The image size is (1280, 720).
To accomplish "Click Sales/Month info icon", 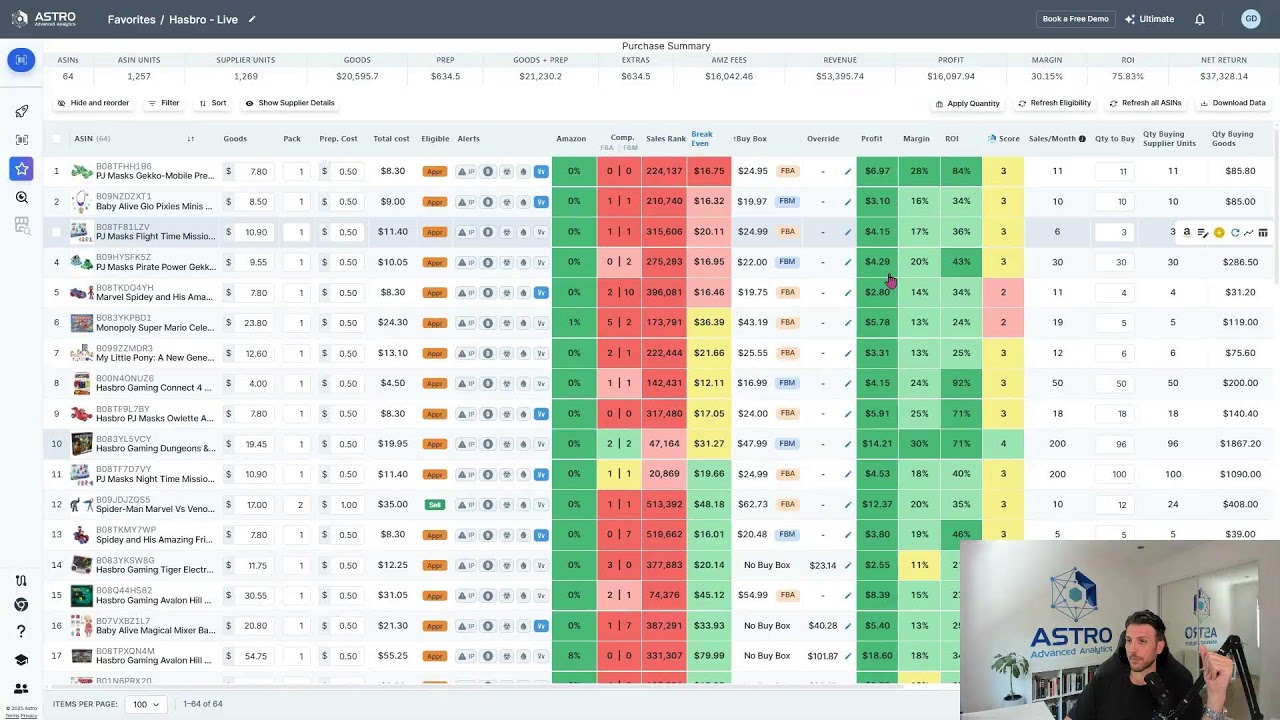I will click(1082, 139).
